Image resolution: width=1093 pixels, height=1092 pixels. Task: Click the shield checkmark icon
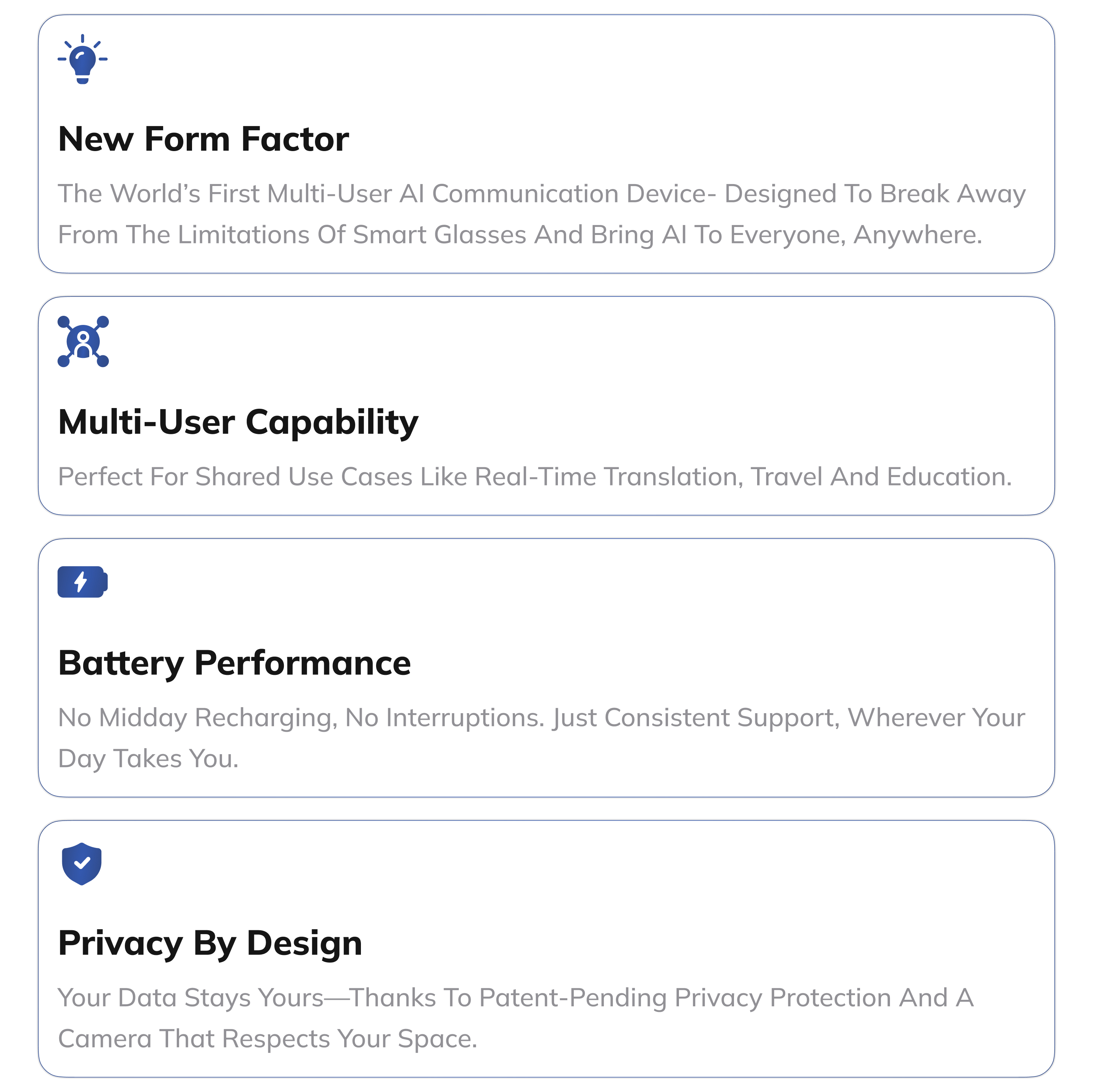point(82,864)
